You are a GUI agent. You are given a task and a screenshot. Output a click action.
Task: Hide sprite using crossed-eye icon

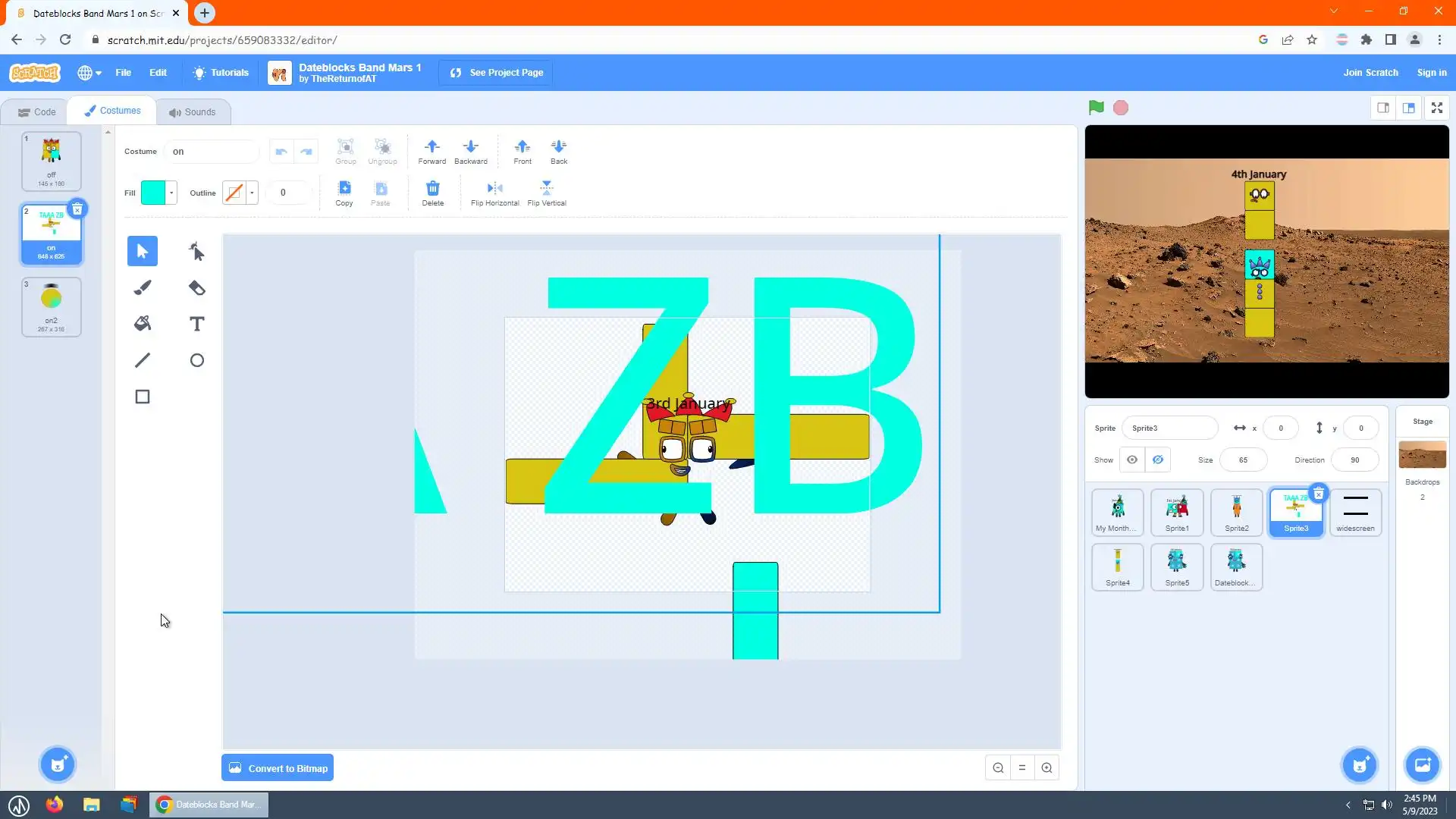point(1158,460)
